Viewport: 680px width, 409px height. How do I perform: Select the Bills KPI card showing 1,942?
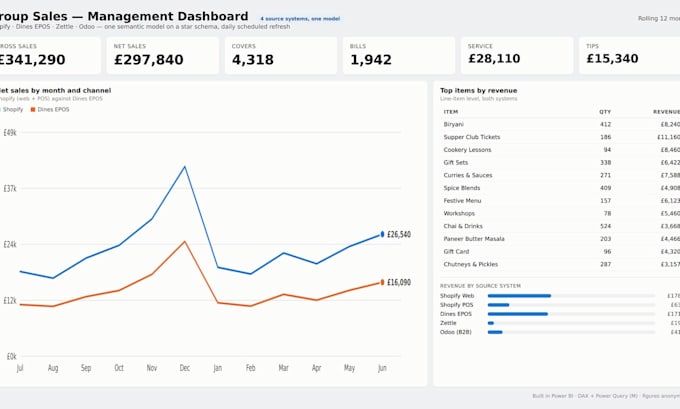(399, 56)
